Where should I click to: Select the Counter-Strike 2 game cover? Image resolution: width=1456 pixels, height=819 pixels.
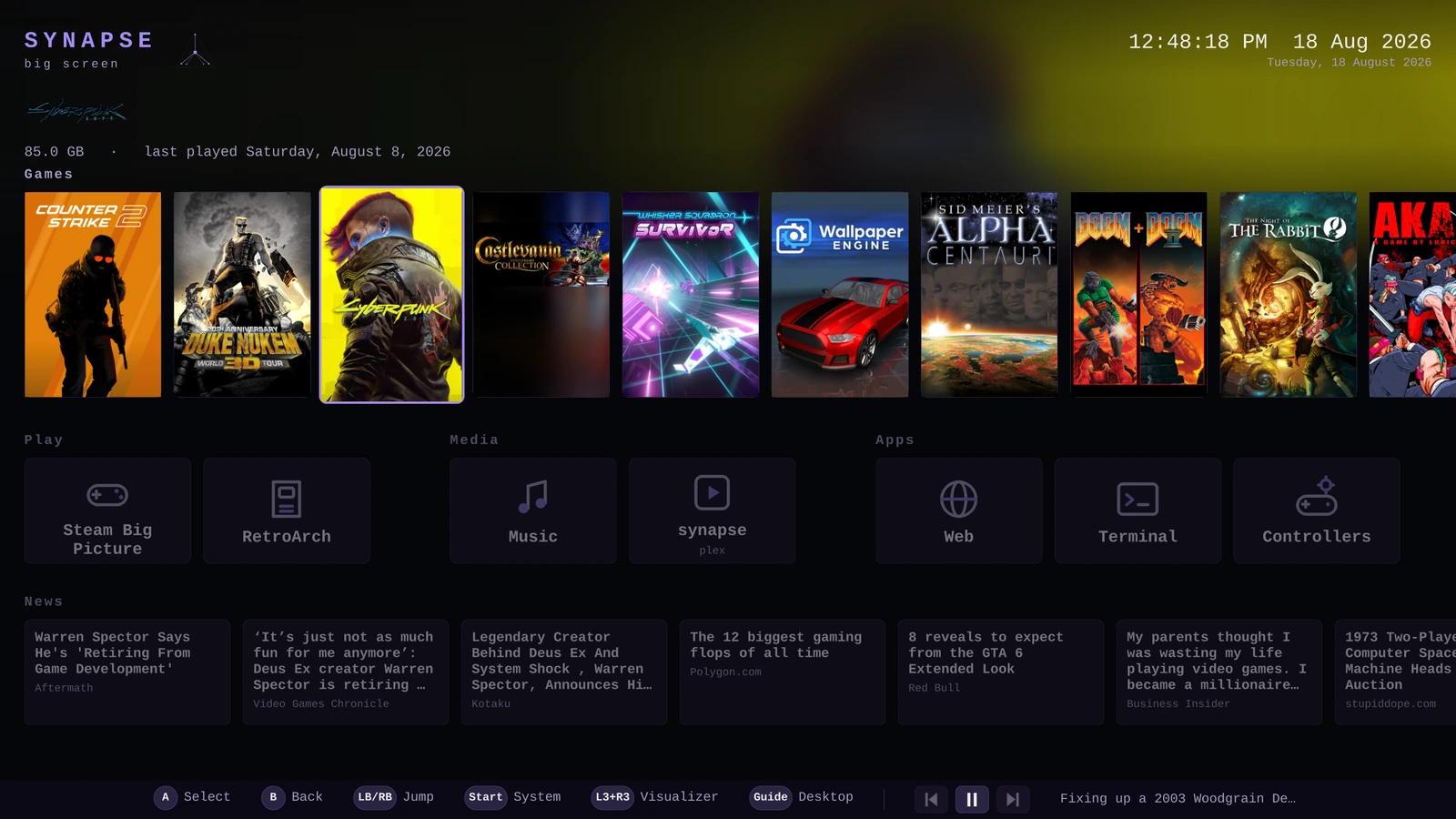[x=93, y=295]
